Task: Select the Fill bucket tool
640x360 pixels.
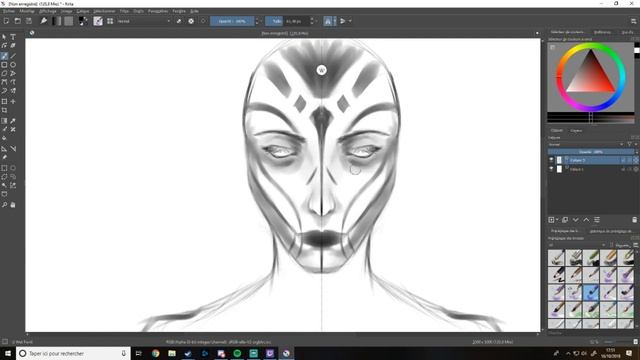Action: point(4,138)
